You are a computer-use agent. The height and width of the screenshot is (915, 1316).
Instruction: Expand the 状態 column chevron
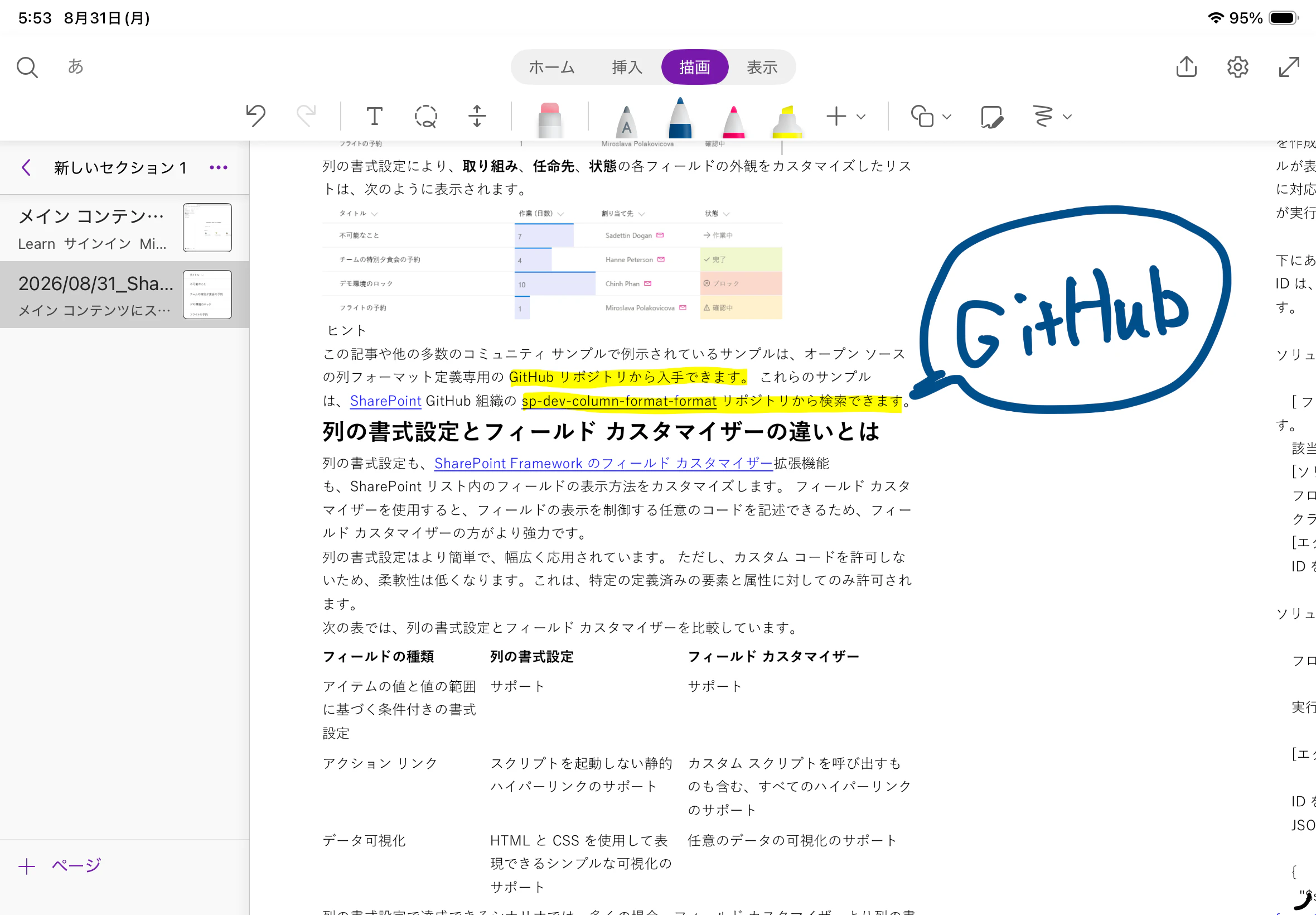click(x=727, y=214)
